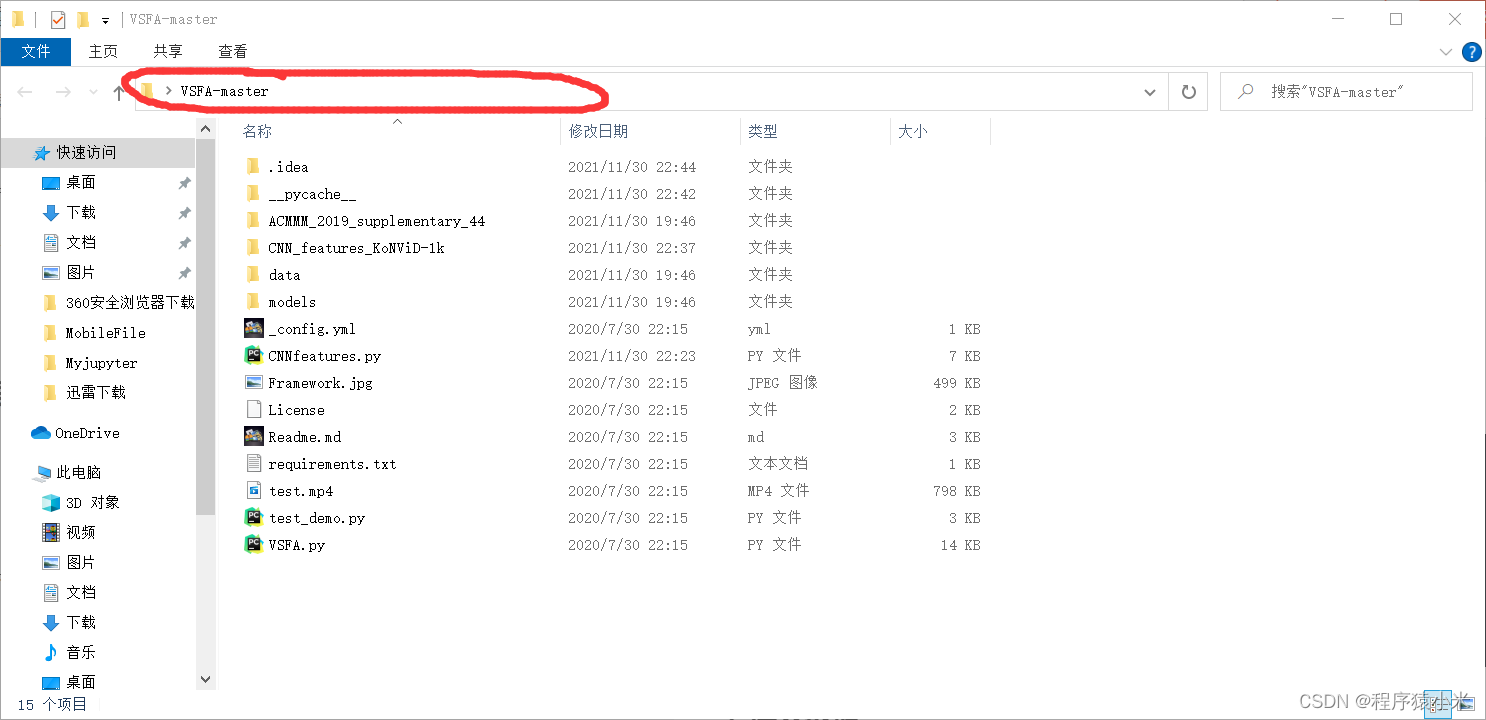The image size is (1486, 720).
Task: Click the navigation pane scroll up arrow
Action: [205, 128]
